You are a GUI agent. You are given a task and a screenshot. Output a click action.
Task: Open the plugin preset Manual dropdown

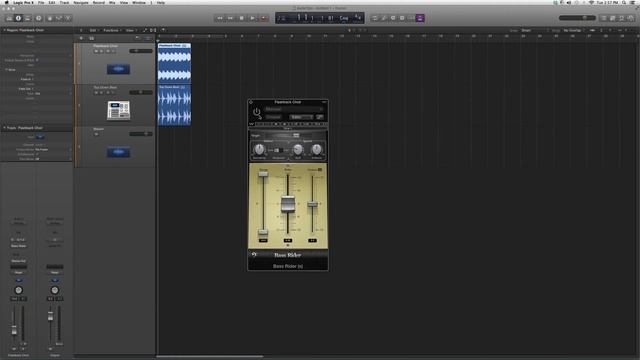click(294, 109)
